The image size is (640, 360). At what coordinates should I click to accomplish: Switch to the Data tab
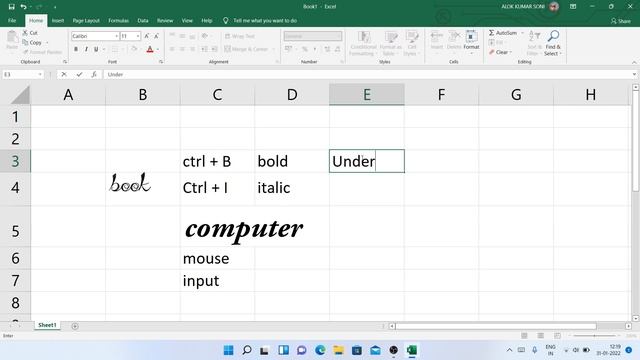point(143,20)
